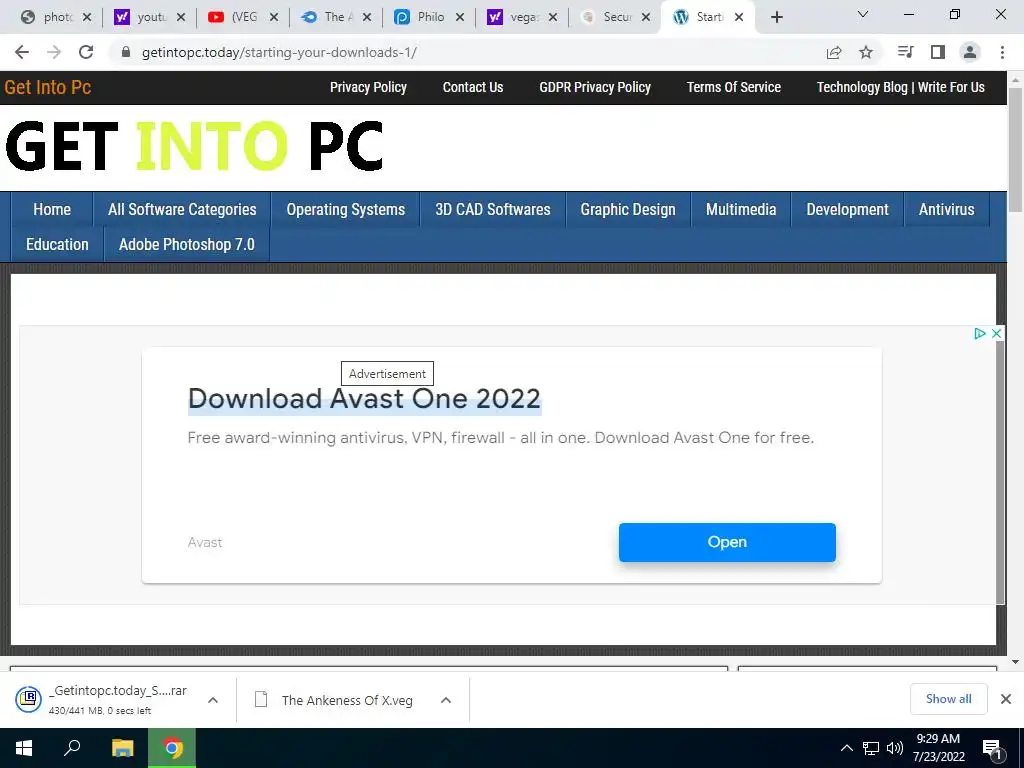
Task: Open the notification center icon
Action: tap(993, 749)
